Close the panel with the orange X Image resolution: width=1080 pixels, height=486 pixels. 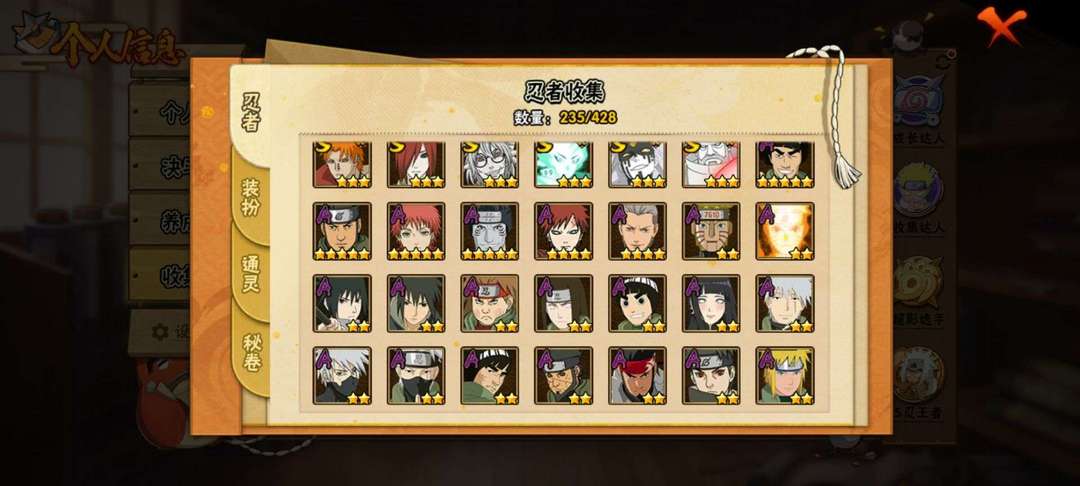click(x=1001, y=25)
